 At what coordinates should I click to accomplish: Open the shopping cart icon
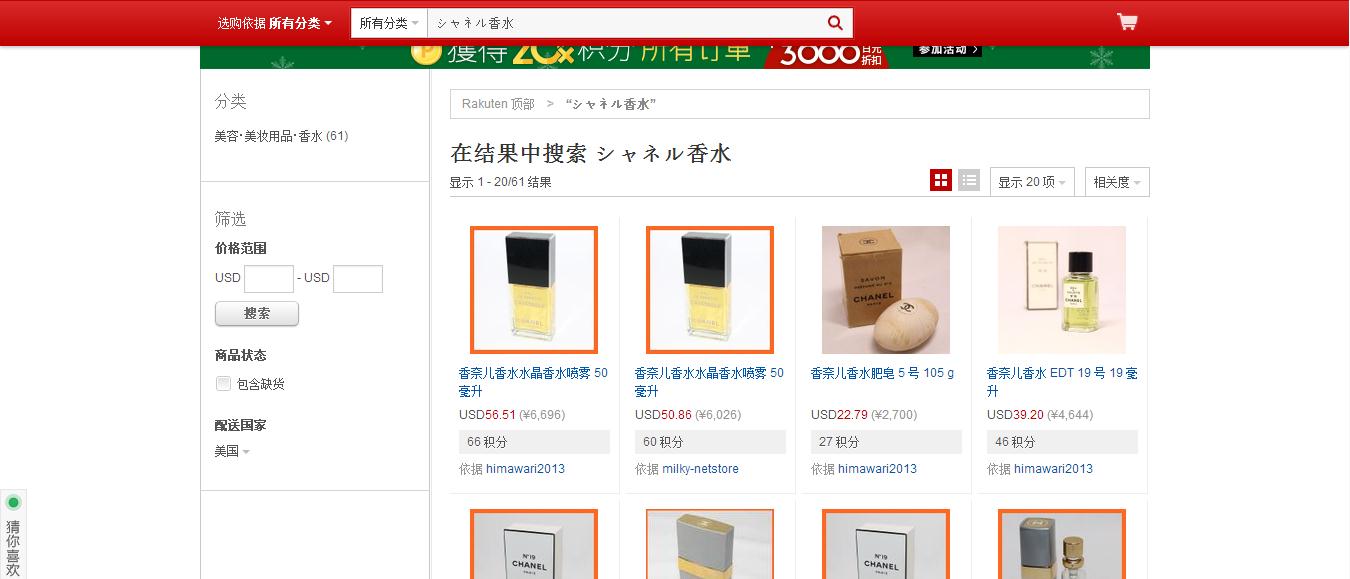1127,22
